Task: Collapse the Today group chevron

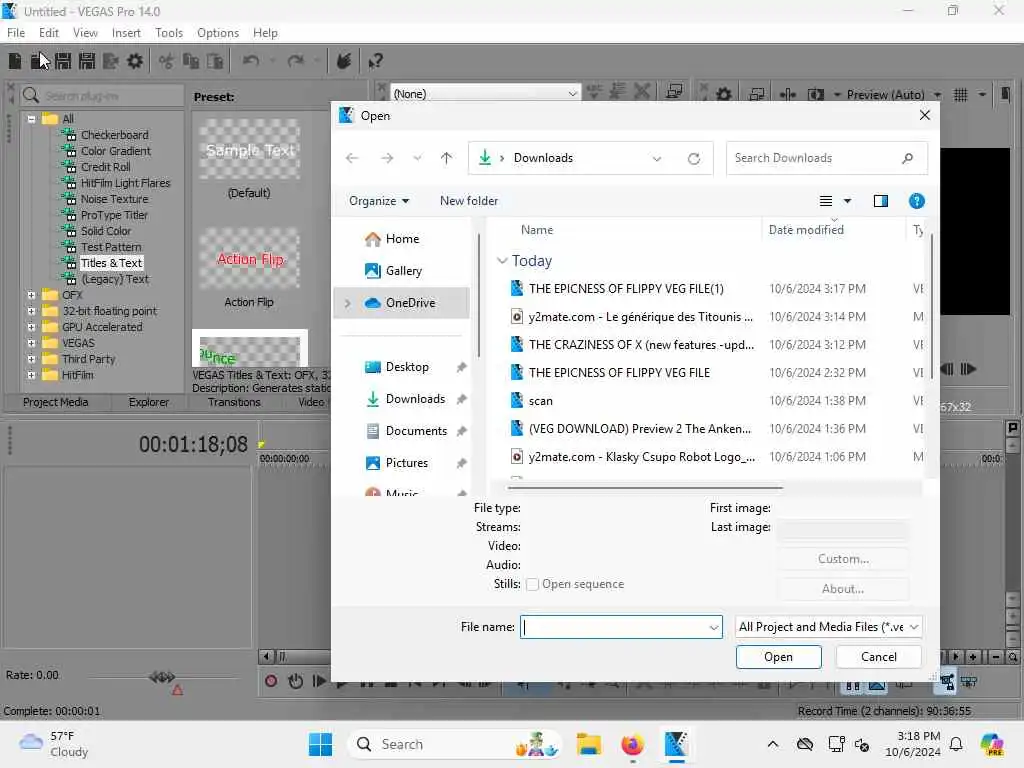Action: pos(502,261)
